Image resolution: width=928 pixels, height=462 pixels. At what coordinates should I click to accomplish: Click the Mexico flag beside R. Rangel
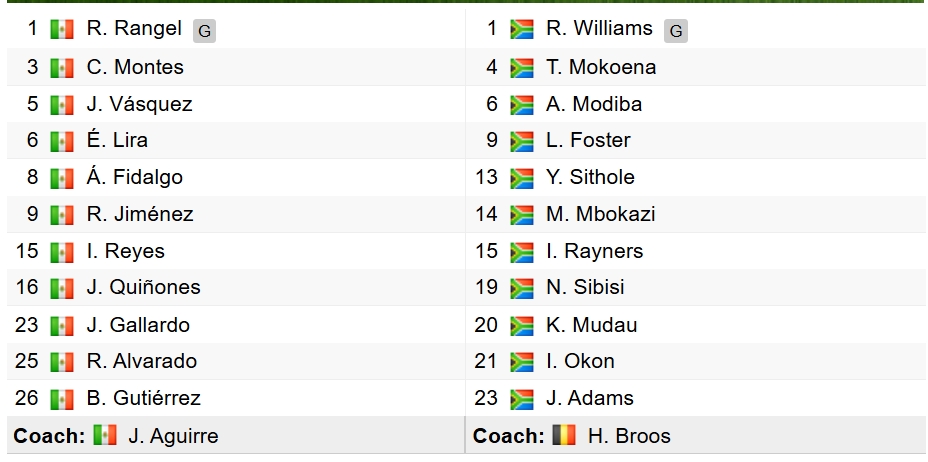click(x=62, y=30)
